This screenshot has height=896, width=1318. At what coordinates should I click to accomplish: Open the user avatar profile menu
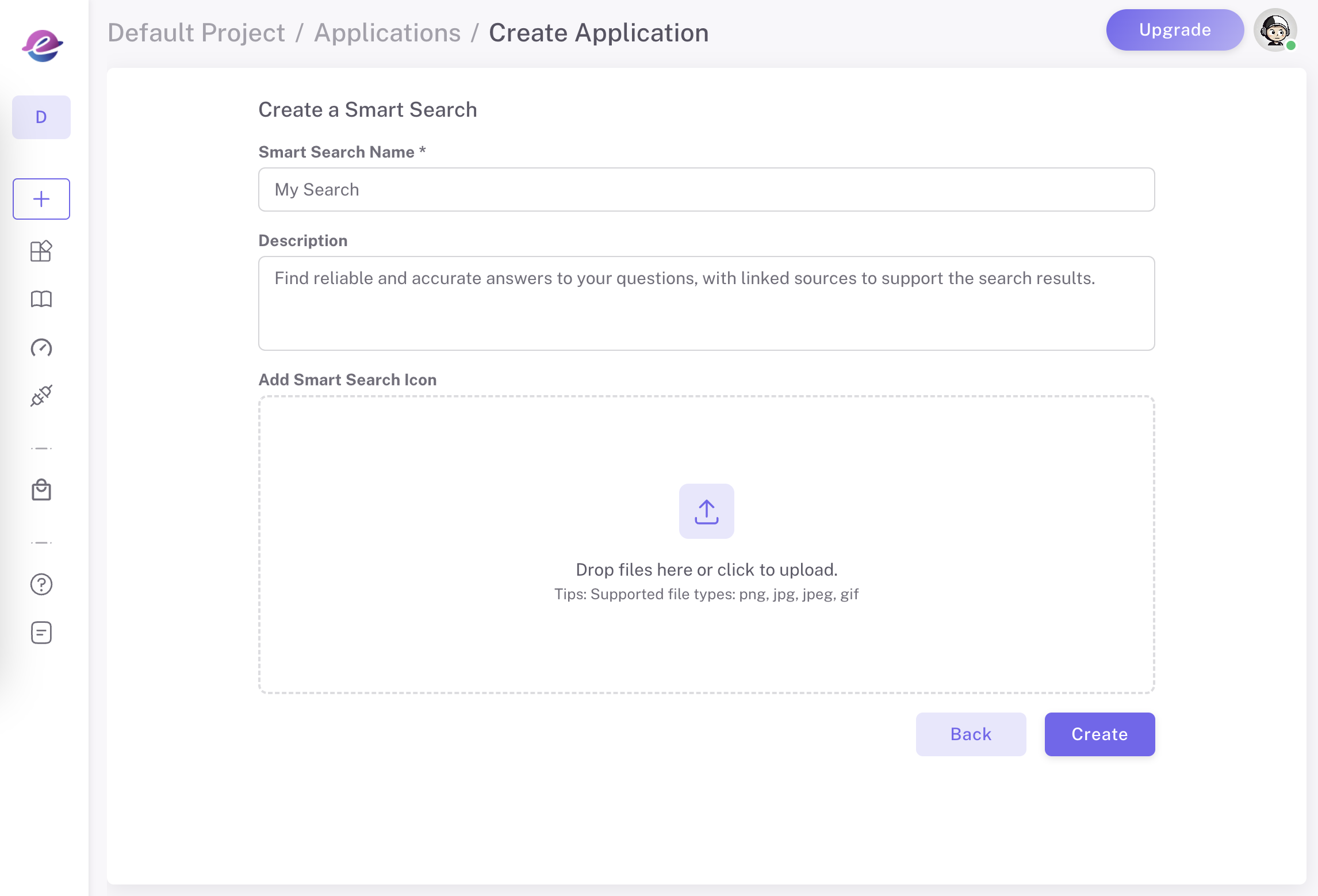[x=1275, y=30]
